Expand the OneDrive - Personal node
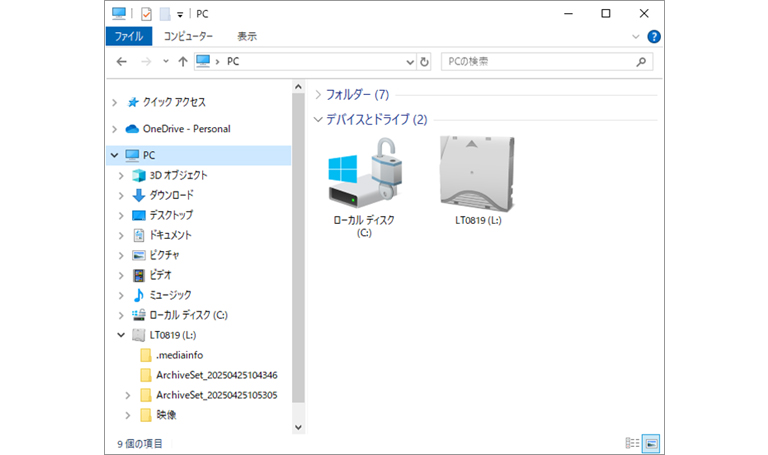 point(115,129)
